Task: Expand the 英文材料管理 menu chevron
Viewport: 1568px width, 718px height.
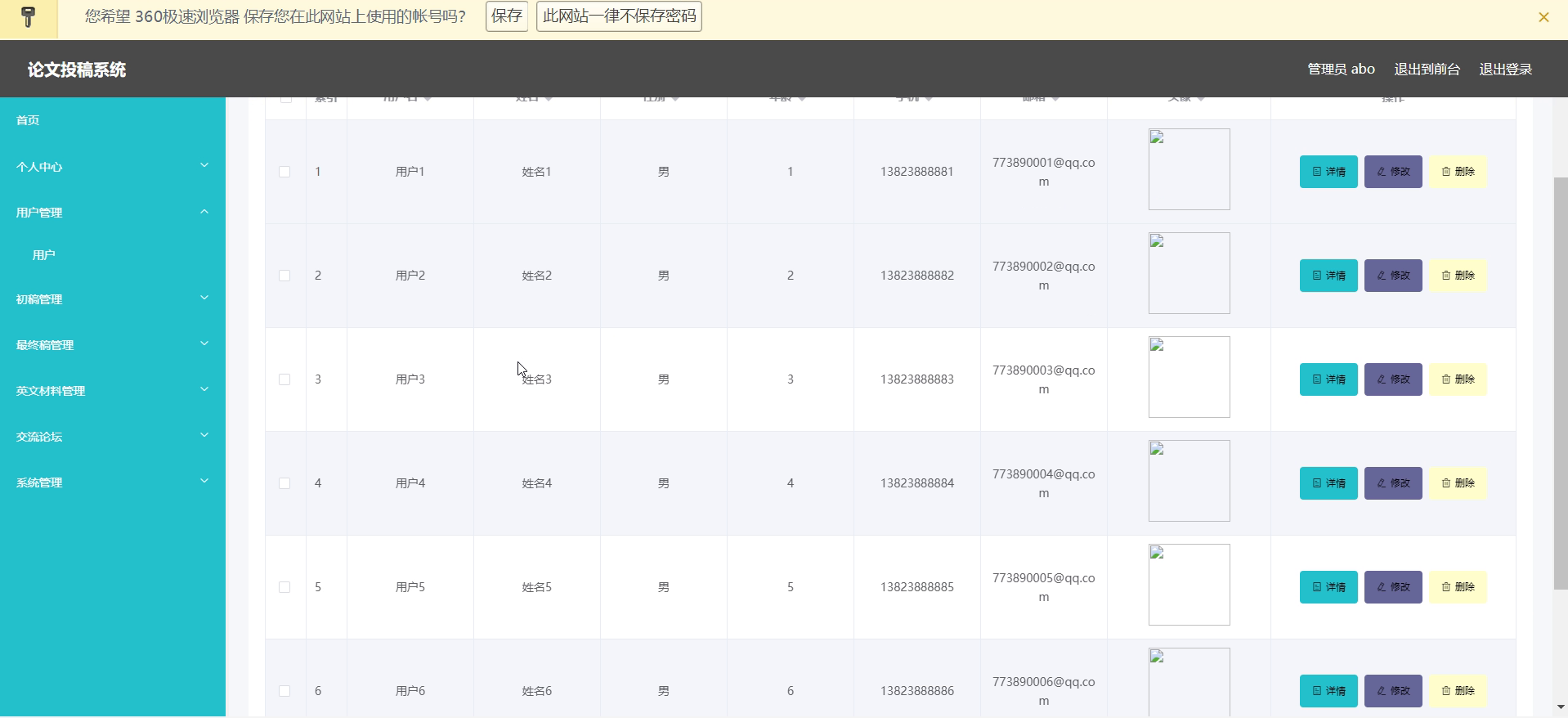Action: [x=204, y=389]
